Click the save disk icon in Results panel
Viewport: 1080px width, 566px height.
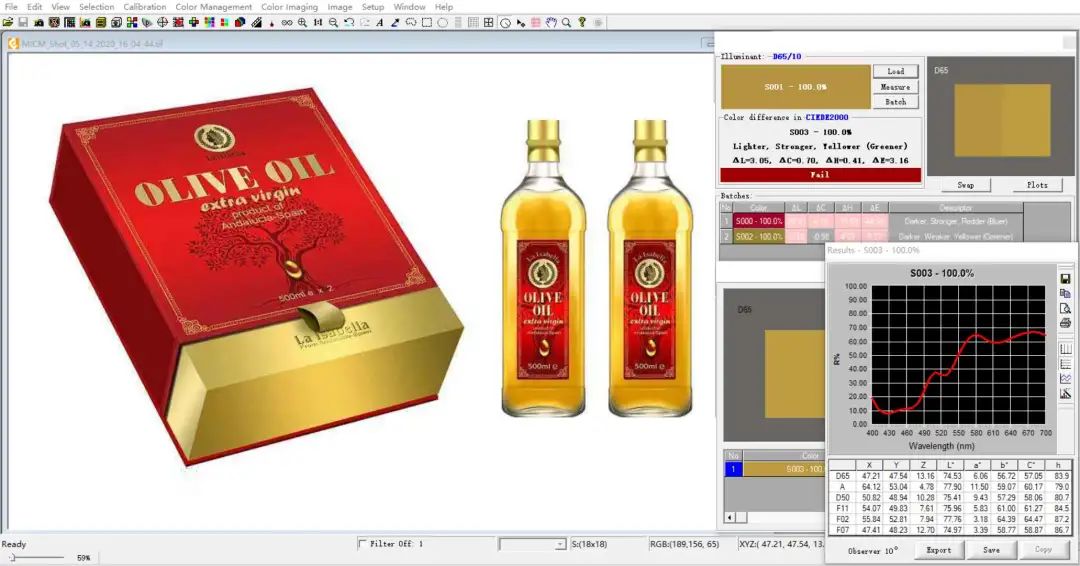click(1065, 279)
